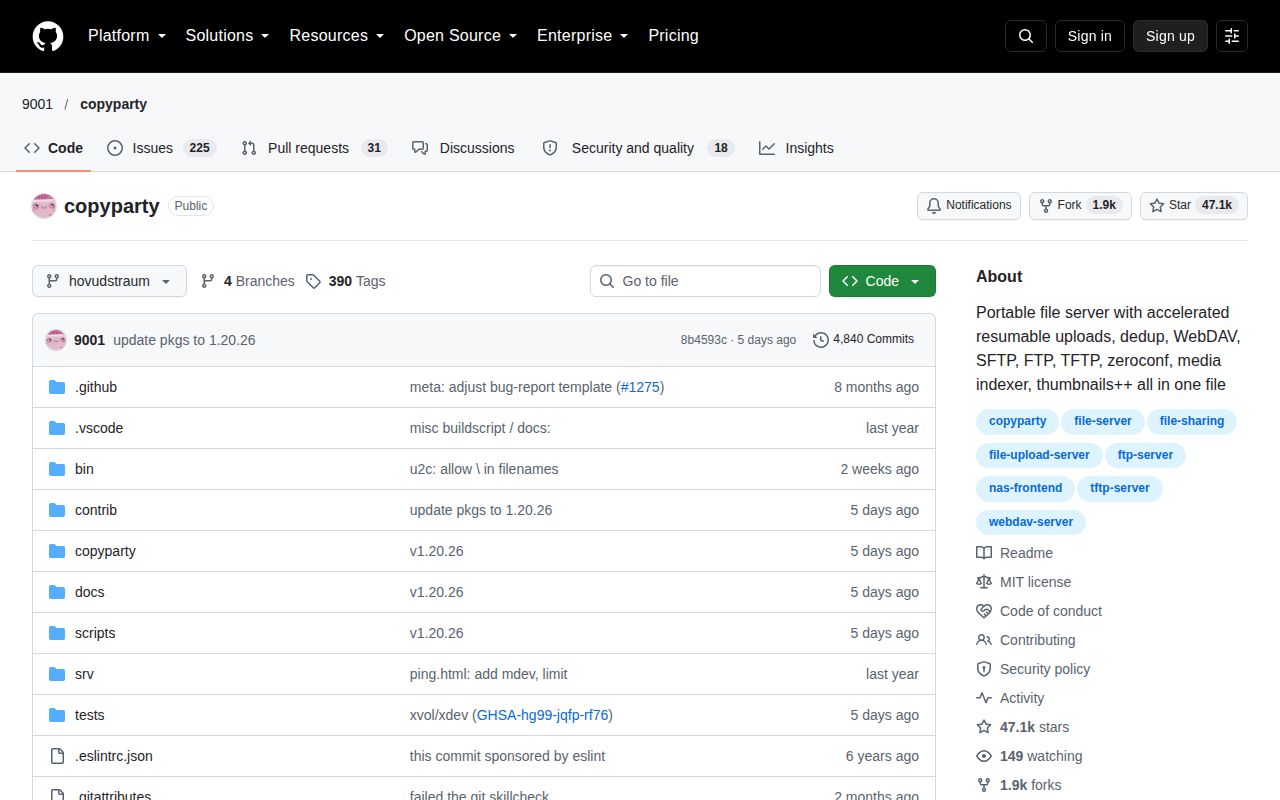1280x800 pixels.
Task: Expand the Open Source menu
Action: (x=460, y=36)
